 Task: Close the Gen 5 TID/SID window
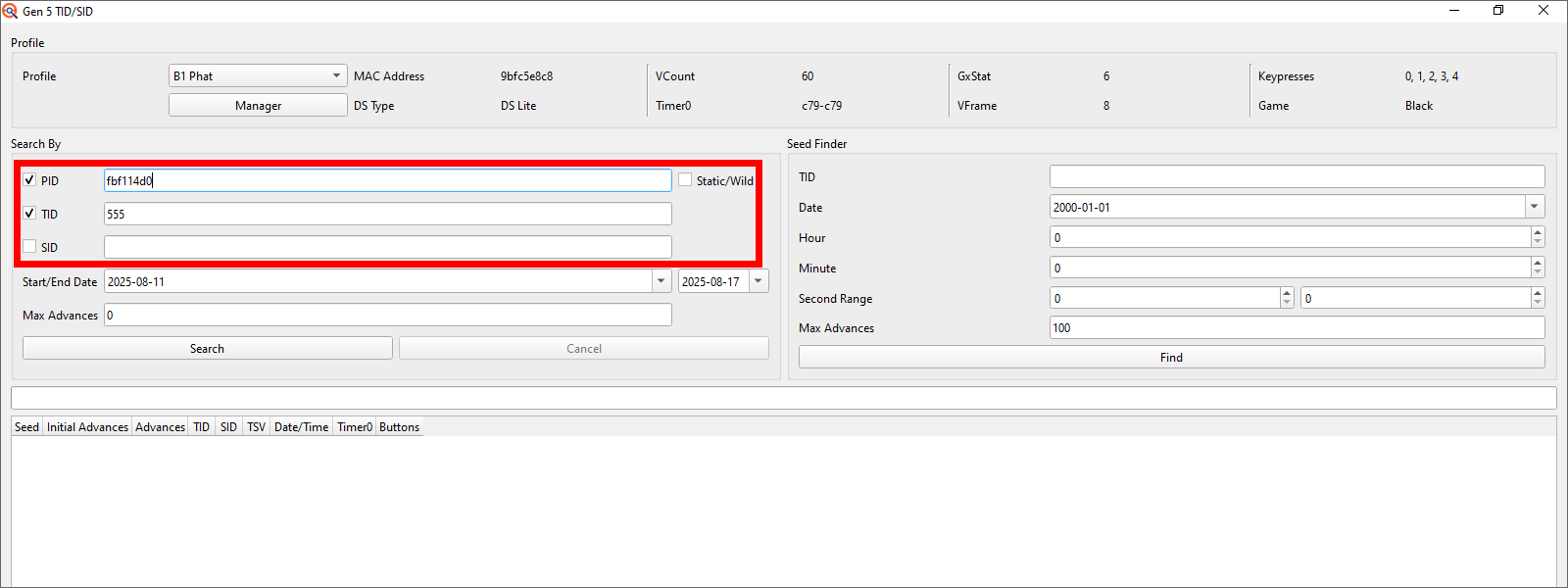(x=1543, y=11)
